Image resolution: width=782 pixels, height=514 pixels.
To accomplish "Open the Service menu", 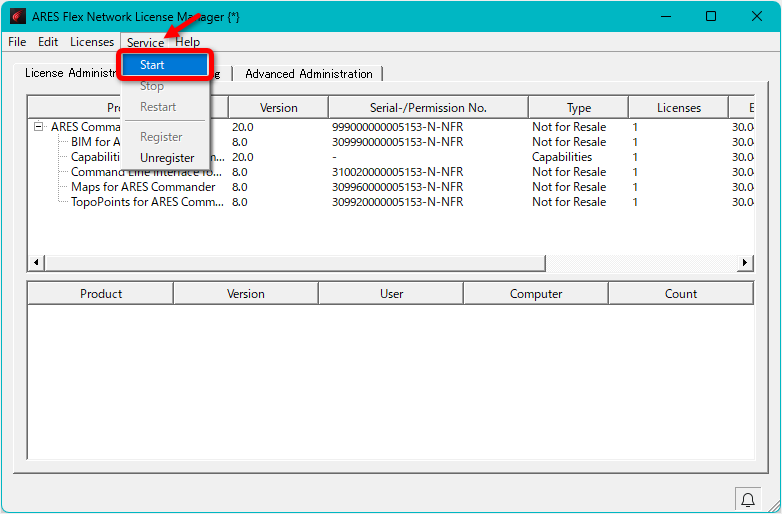I will click(x=145, y=42).
